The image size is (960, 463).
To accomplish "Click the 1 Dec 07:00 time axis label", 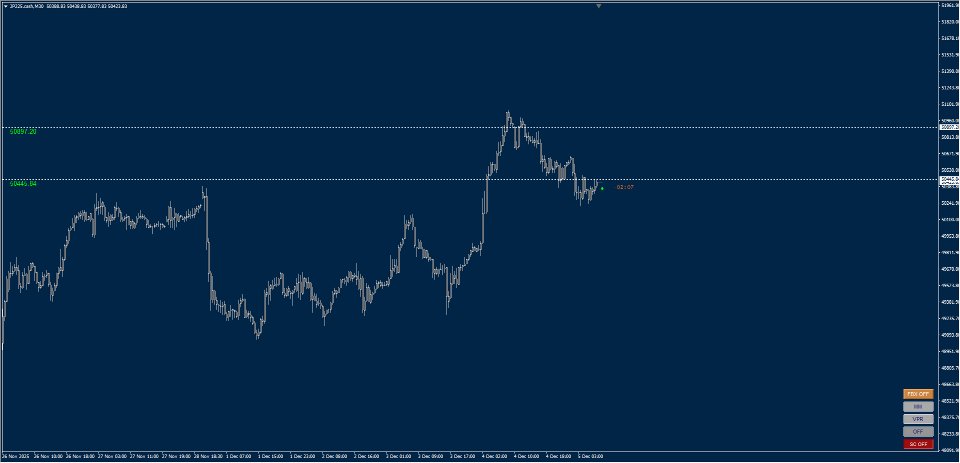I will [x=239, y=456].
